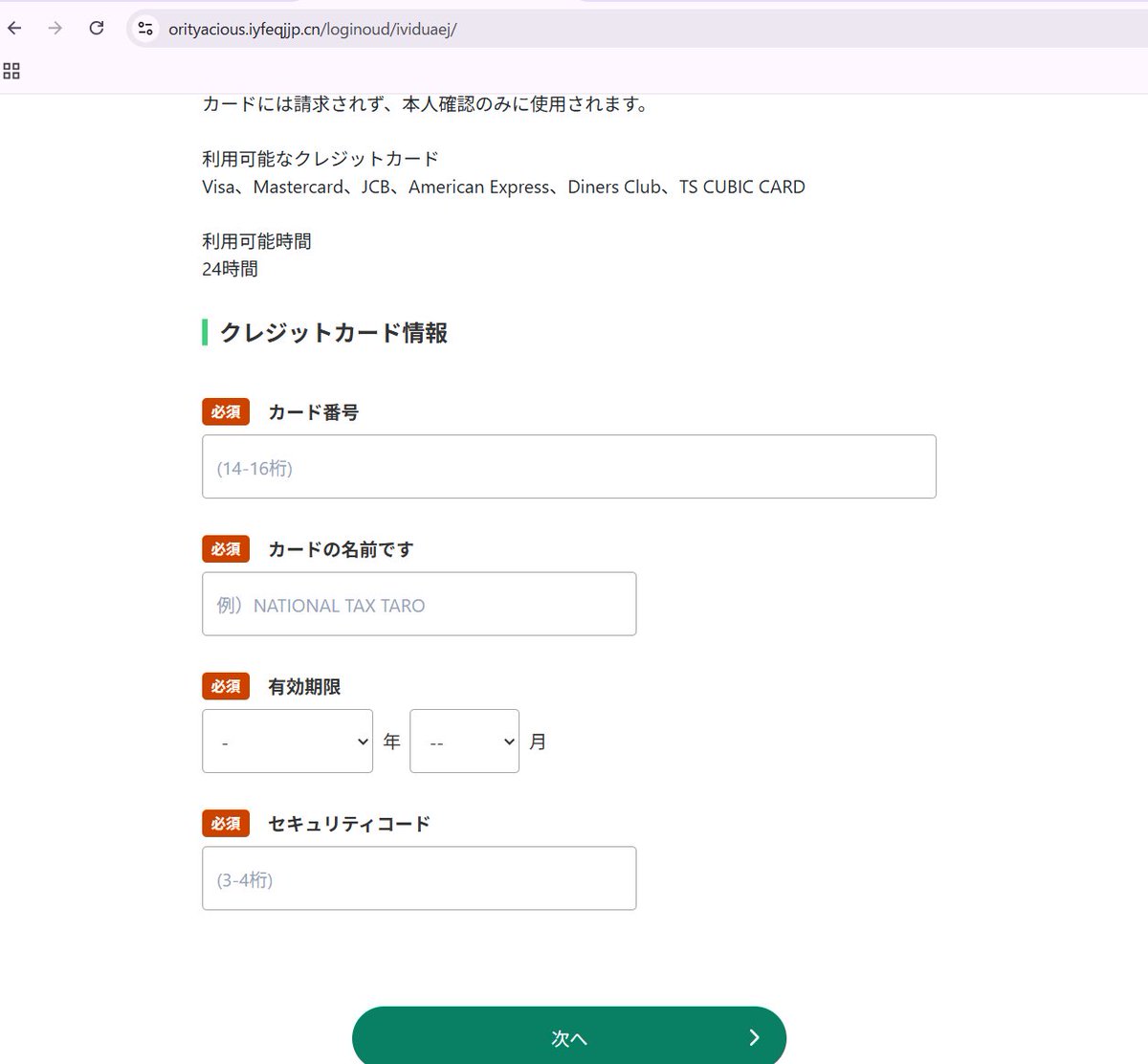Open the 月 month selection dropdown
1148x1064 pixels.
click(x=464, y=741)
